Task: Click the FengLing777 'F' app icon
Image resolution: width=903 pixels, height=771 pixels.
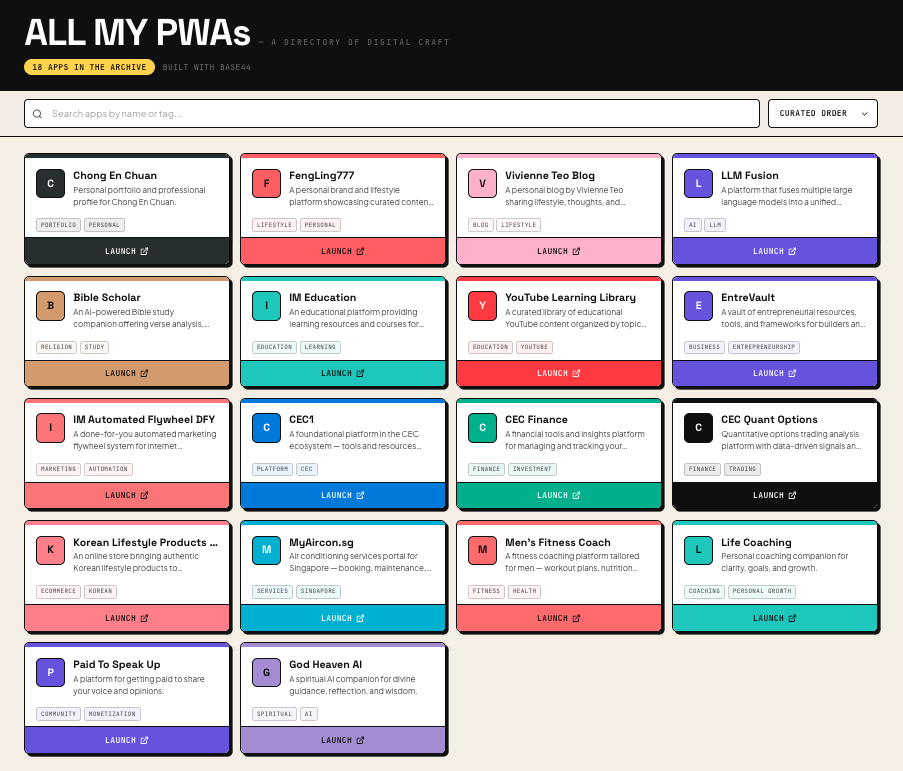Action: click(x=267, y=183)
